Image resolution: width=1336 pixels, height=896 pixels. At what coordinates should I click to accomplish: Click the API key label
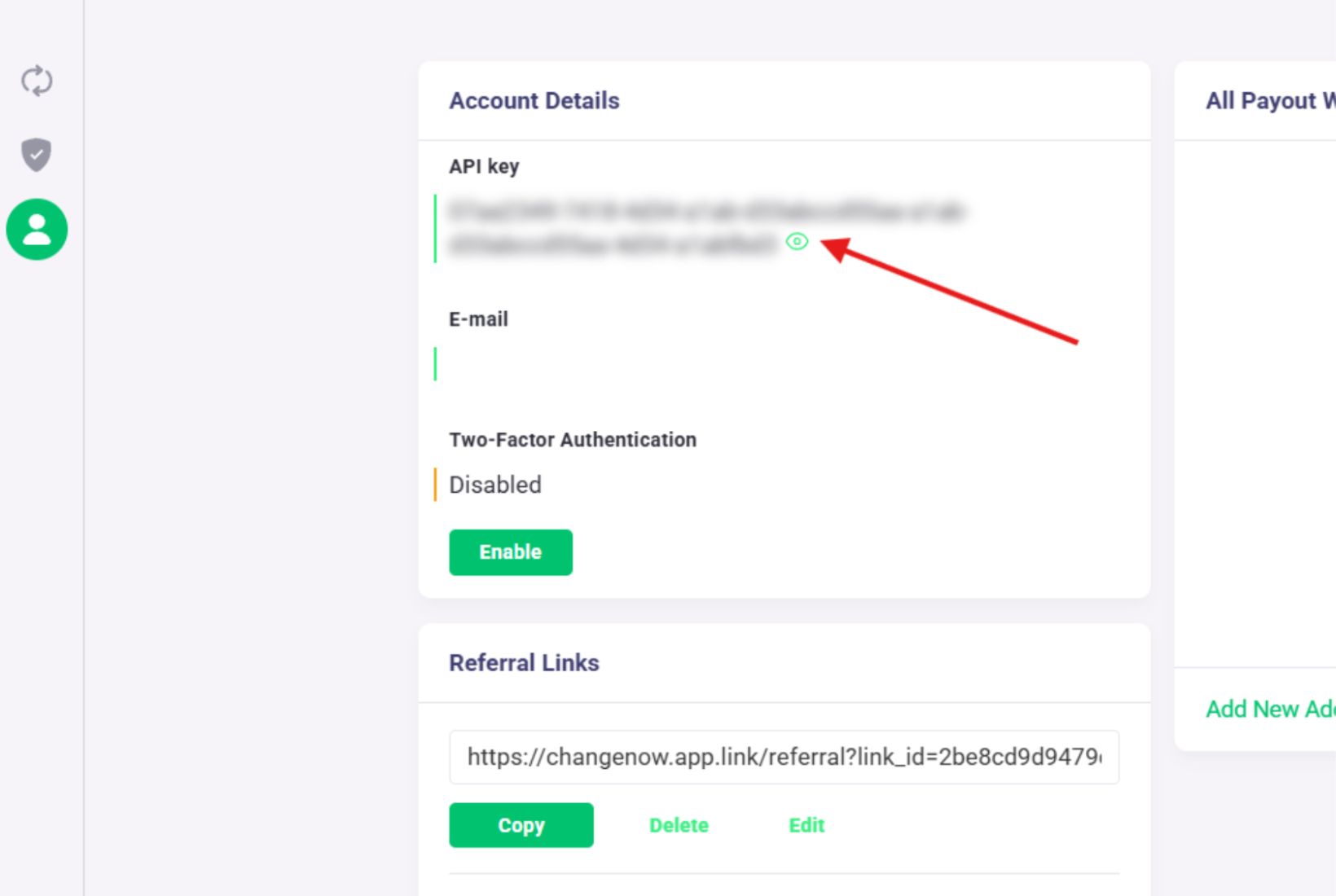484,166
